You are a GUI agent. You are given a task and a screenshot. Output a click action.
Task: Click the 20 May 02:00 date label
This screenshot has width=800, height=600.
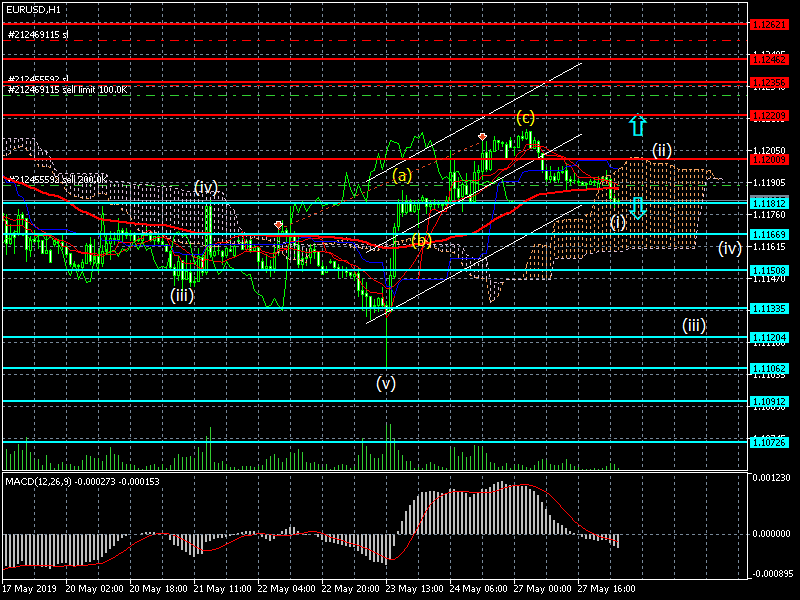[94, 589]
